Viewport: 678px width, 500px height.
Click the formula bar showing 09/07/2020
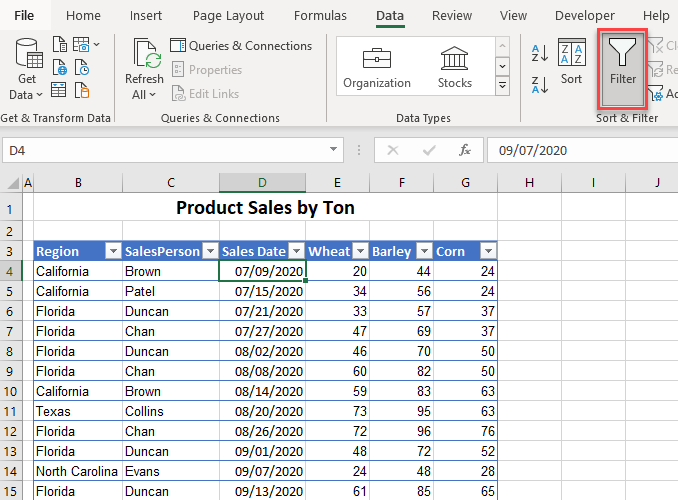tap(580, 150)
